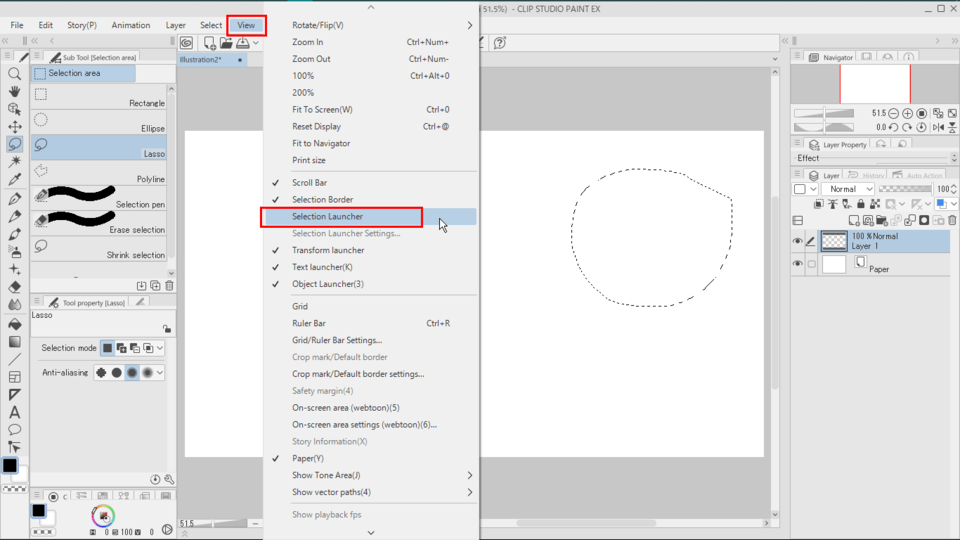Viewport: 960px width, 540px height.
Task: Toggle visibility of Paper layer
Action: [797, 265]
